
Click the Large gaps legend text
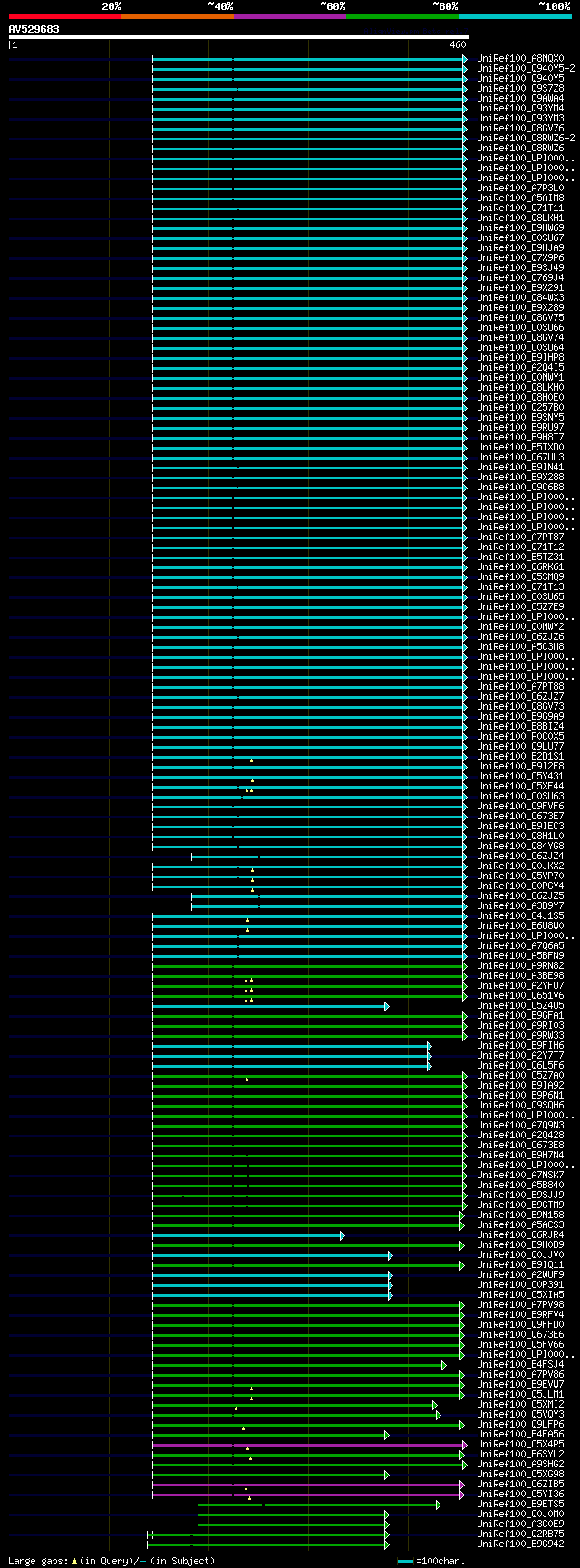111,1561
